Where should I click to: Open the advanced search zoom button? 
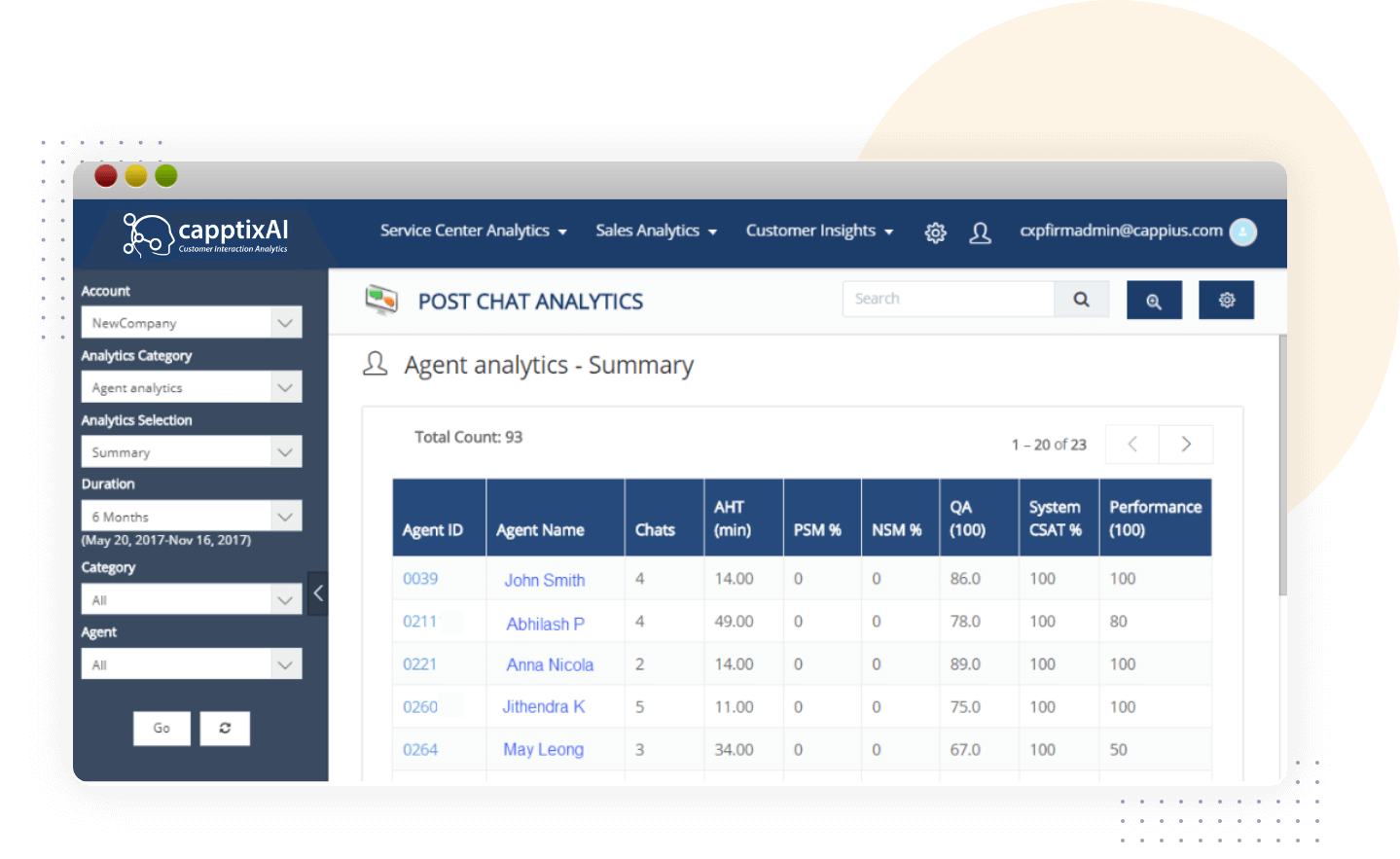1154,301
